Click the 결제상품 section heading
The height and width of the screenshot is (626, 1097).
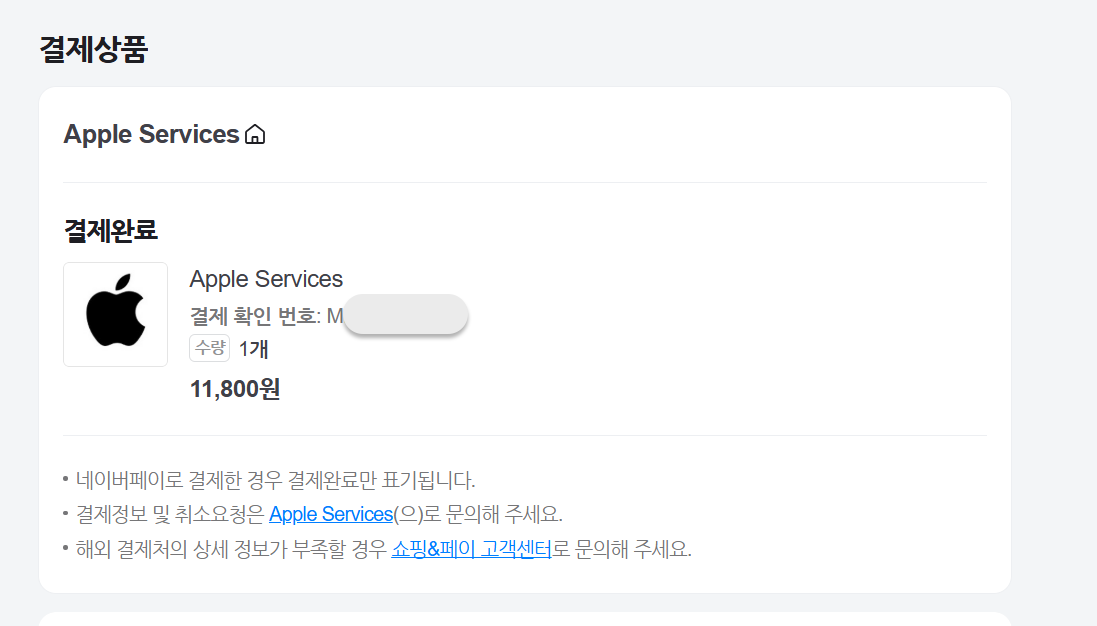click(94, 49)
